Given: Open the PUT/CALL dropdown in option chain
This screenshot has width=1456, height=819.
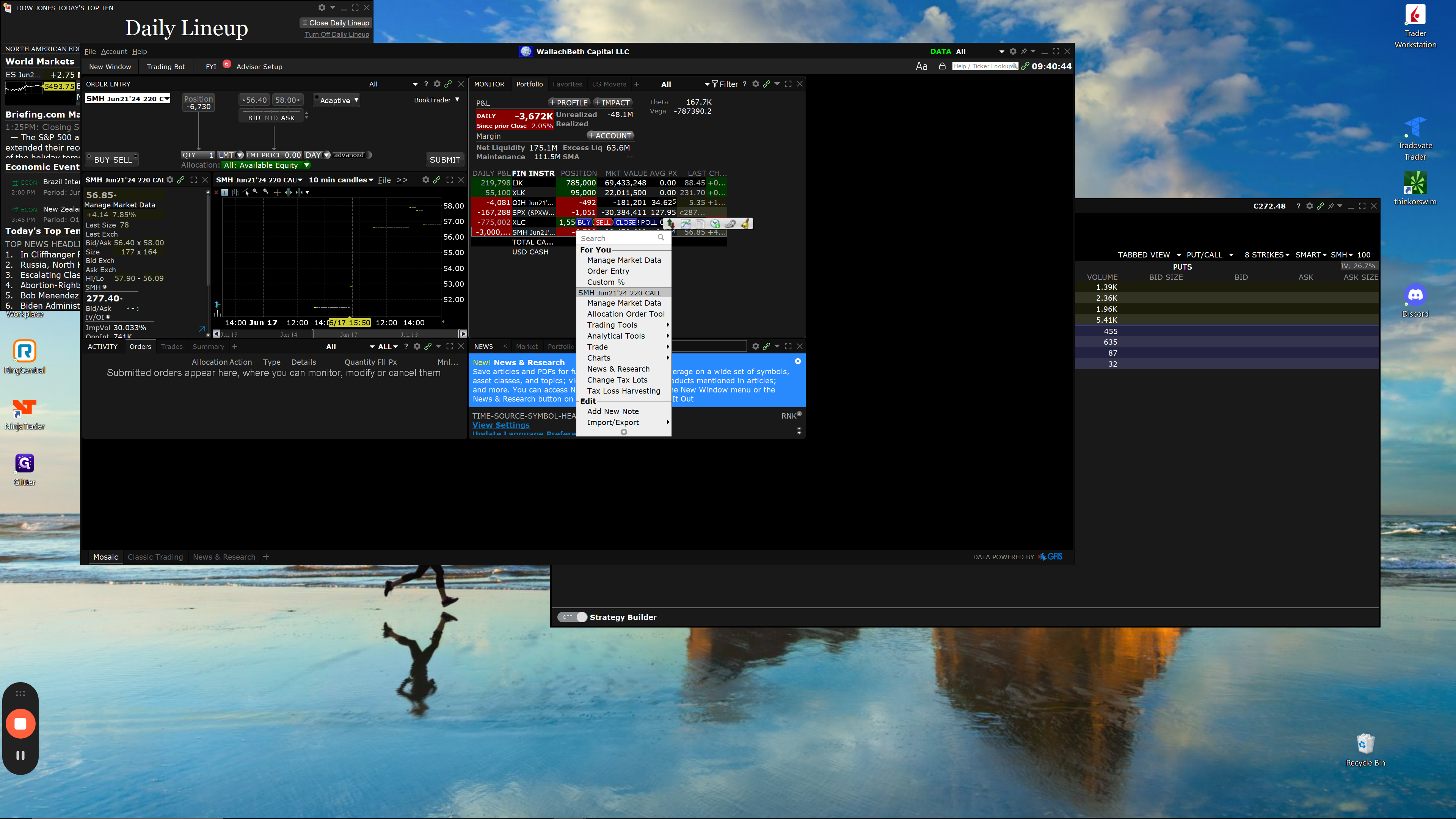Looking at the screenshot, I should pyautogui.click(x=1210, y=255).
